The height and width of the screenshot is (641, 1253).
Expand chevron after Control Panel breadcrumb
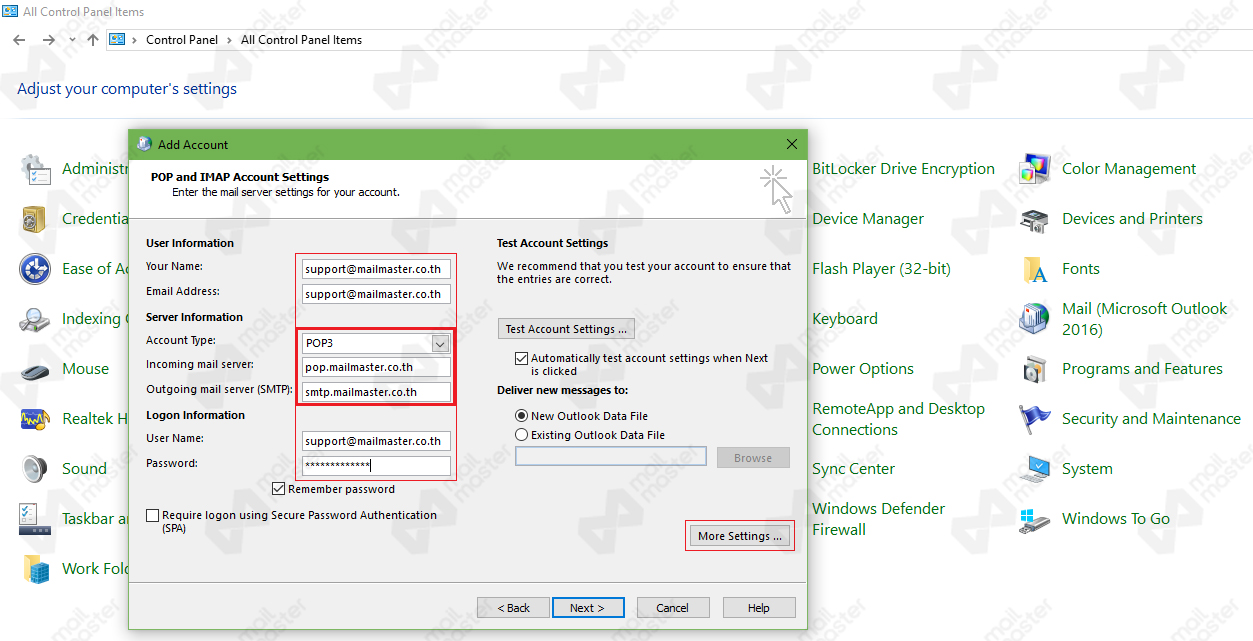(229, 40)
